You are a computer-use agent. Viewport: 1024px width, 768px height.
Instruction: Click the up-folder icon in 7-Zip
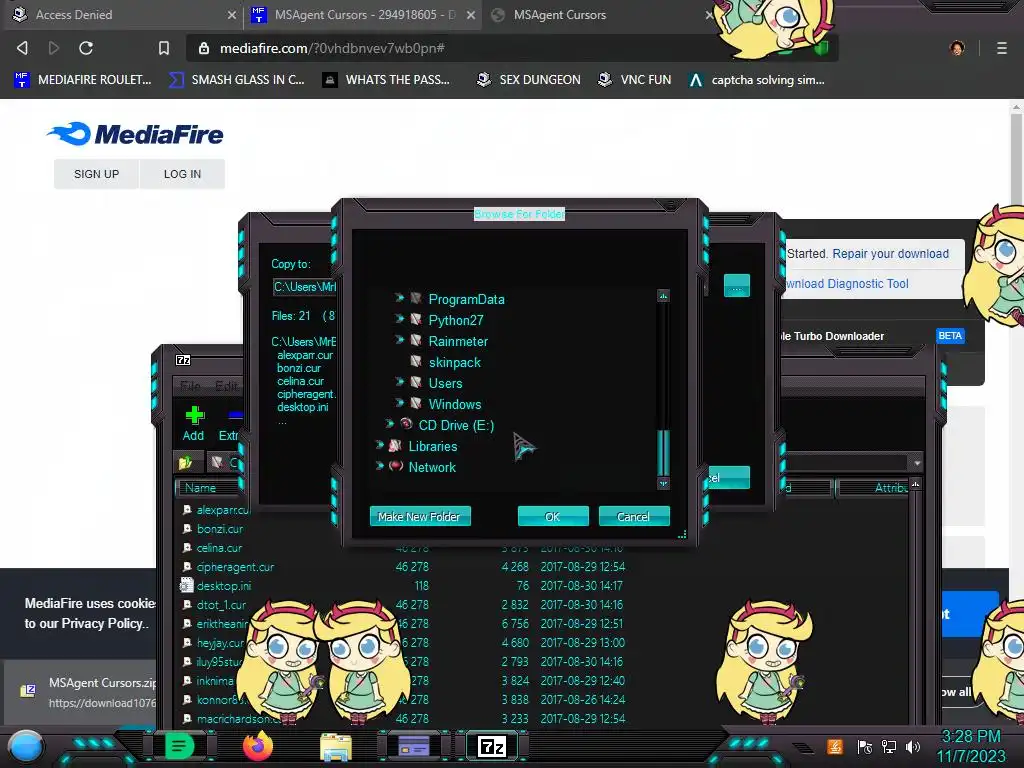pos(186,463)
